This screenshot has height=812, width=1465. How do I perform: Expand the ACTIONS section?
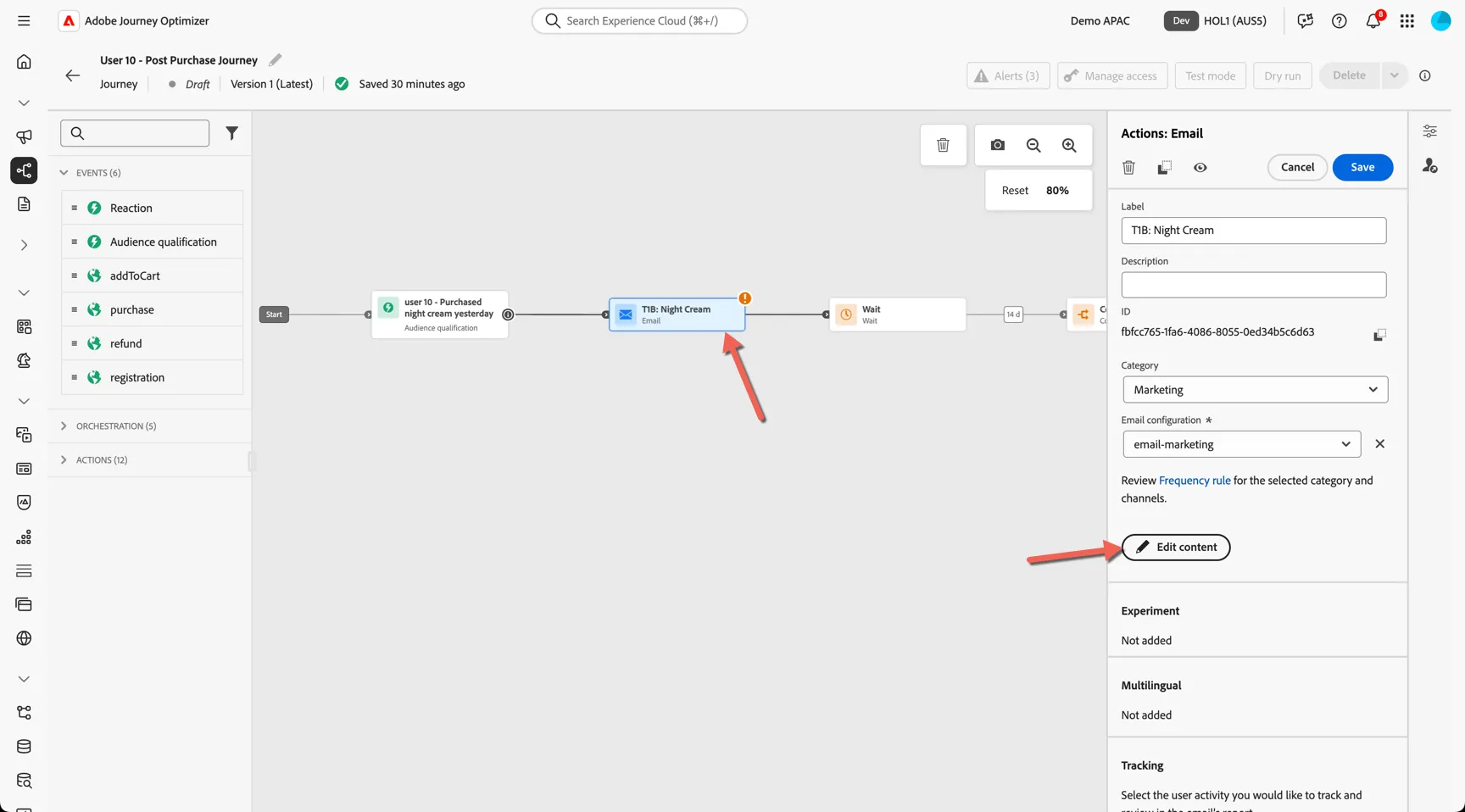[x=64, y=459]
